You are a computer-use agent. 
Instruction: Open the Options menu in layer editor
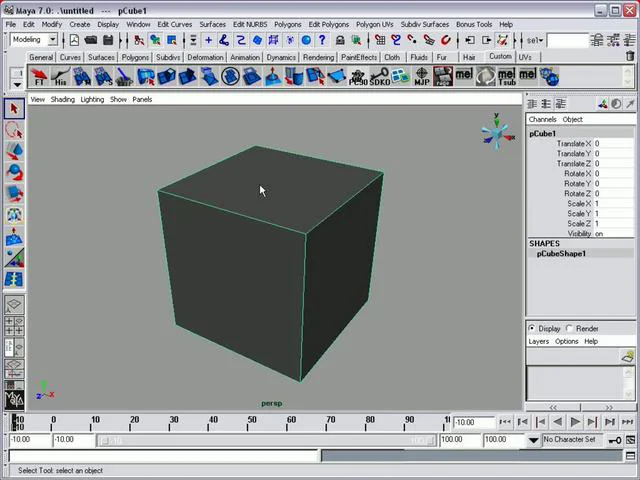coord(567,341)
